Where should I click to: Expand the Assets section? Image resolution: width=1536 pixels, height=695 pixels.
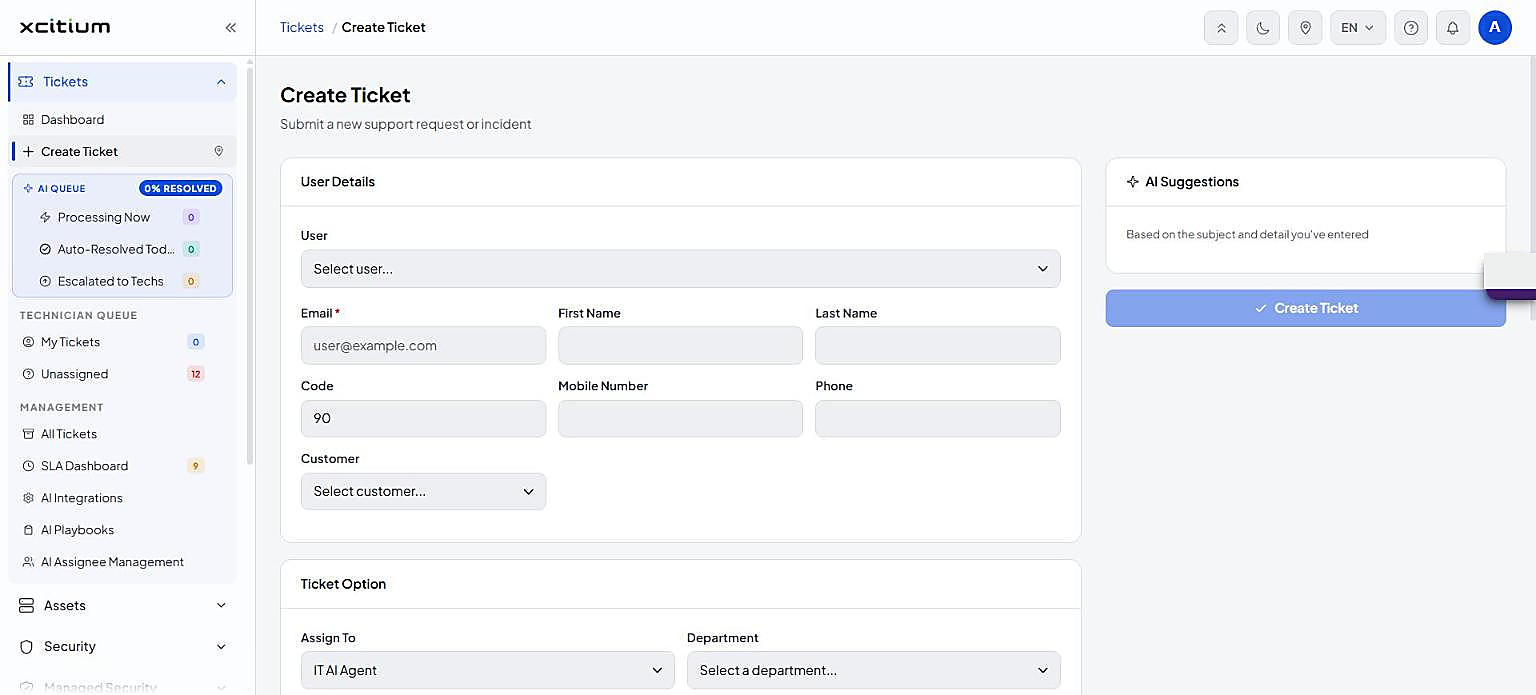(123, 605)
